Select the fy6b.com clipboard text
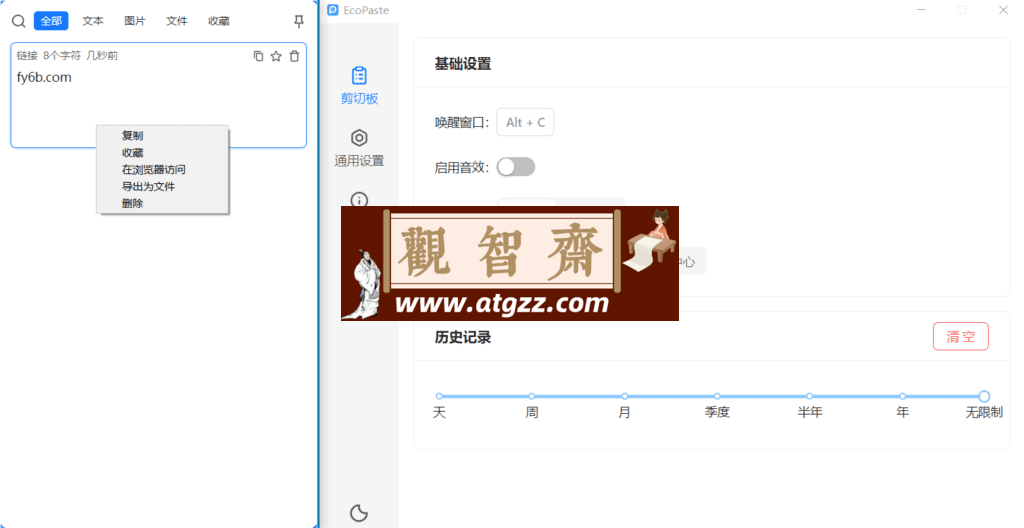 click(44, 77)
